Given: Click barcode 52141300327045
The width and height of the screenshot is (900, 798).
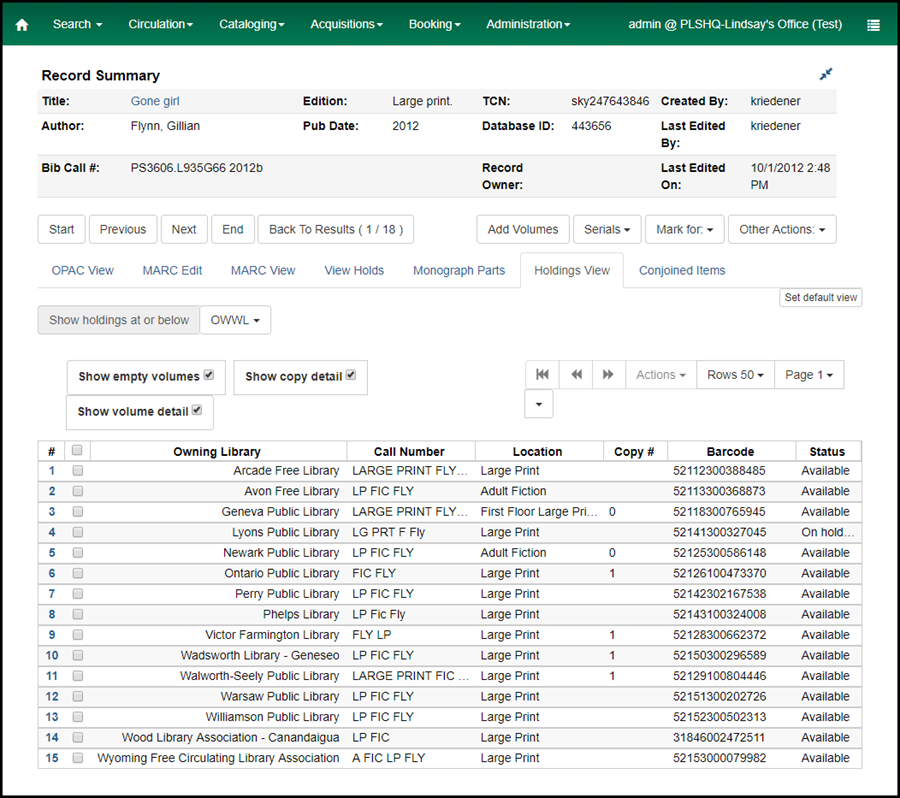Looking at the screenshot, I should pyautogui.click(x=719, y=532).
